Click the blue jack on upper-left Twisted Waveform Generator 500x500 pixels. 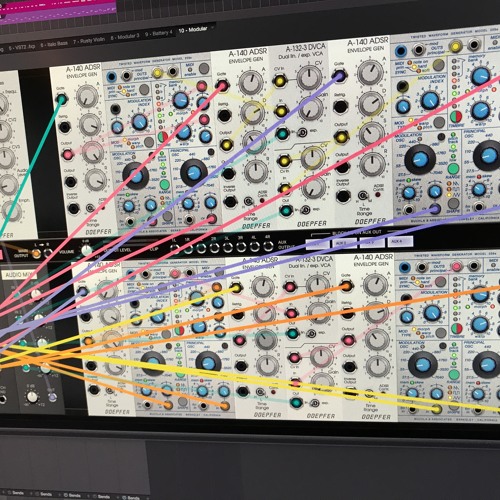coord(111,77)
